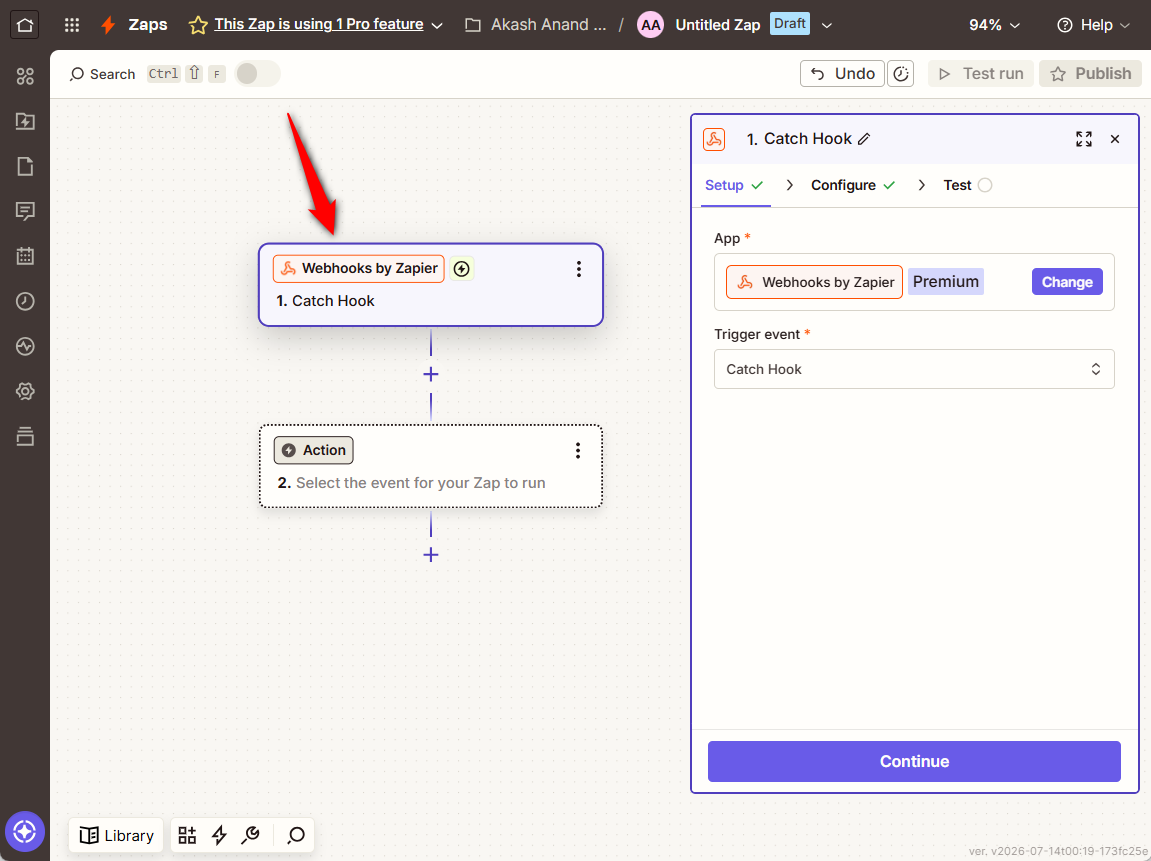Toggle the switch next to Search
The height and width of the screenshot is (861, 1151).
(258, 73)
